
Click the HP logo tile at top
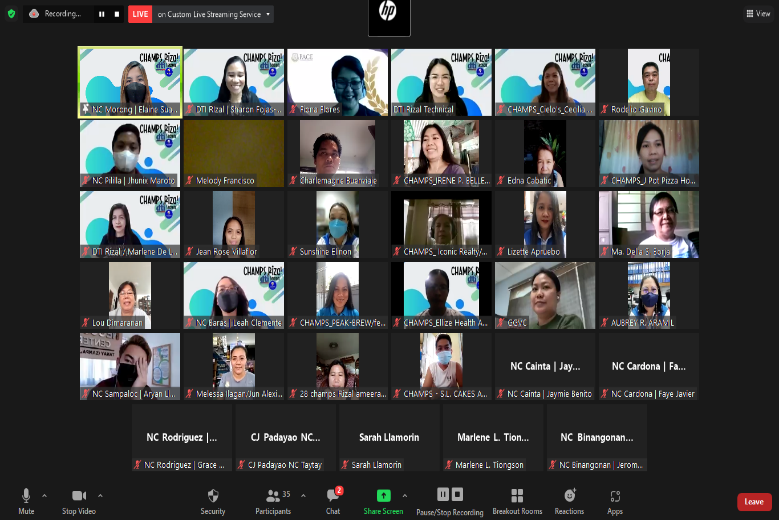(x=389, y=16)
